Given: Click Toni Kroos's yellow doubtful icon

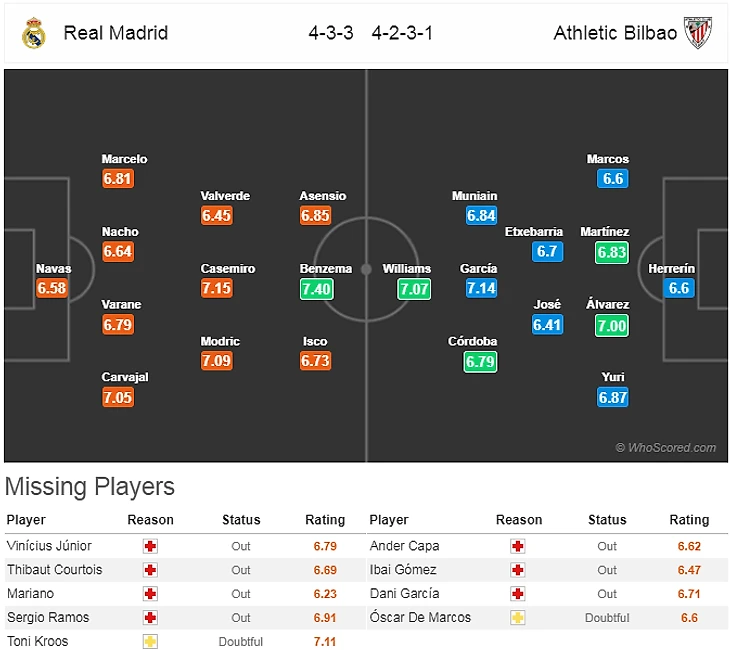Looking at the screenshot, I should coord(150,641).
